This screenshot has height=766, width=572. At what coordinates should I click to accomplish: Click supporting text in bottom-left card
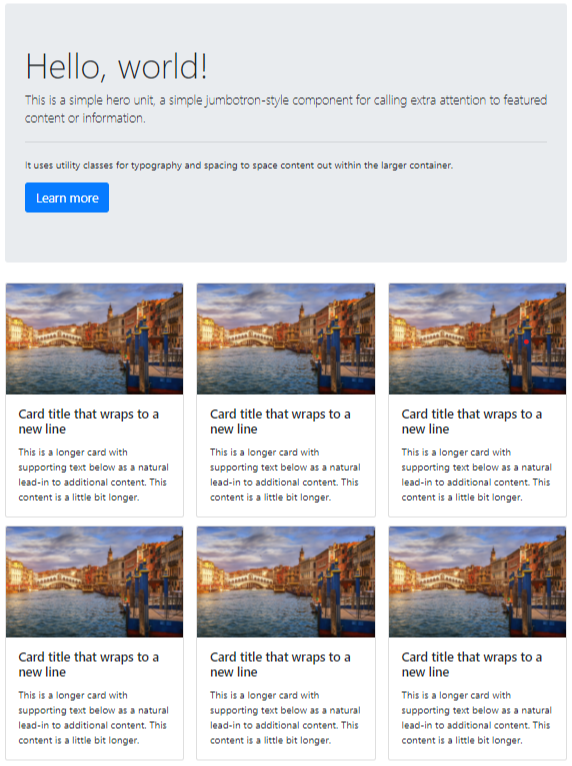[94, 717]
